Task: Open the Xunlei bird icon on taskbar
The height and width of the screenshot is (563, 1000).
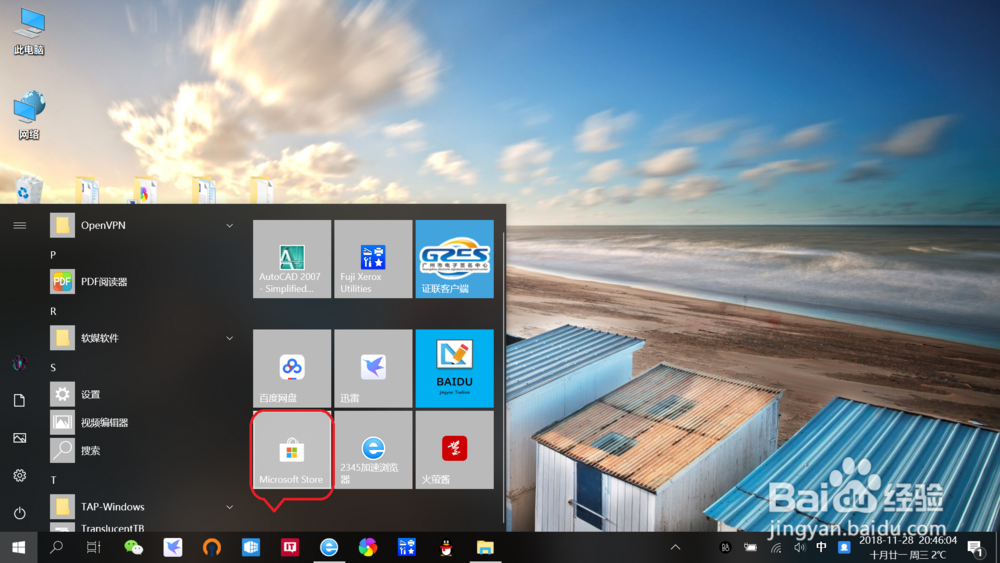Action: click(173, 547)
